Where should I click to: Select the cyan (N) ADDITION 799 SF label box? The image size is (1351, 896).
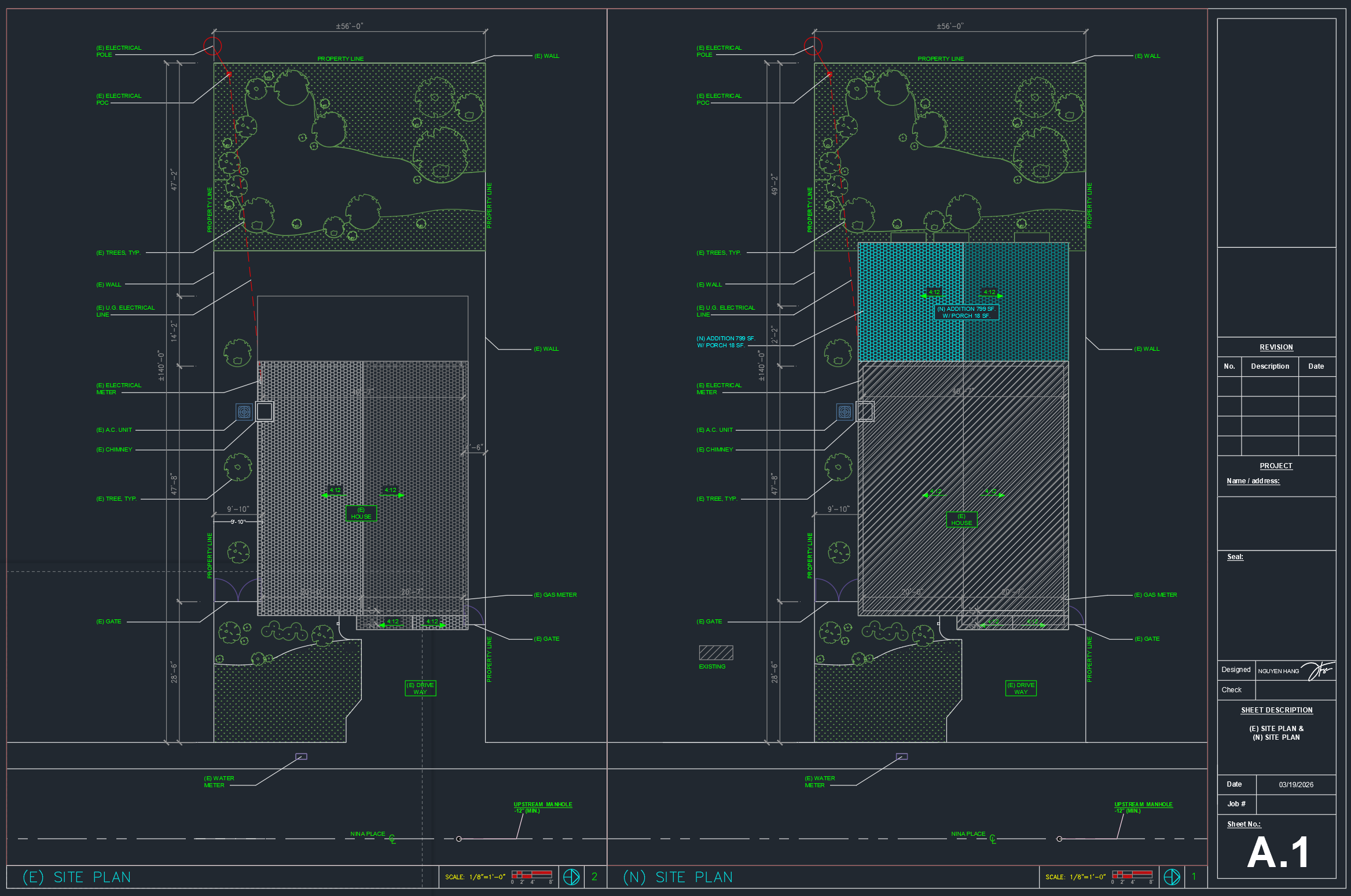[966, 312]
